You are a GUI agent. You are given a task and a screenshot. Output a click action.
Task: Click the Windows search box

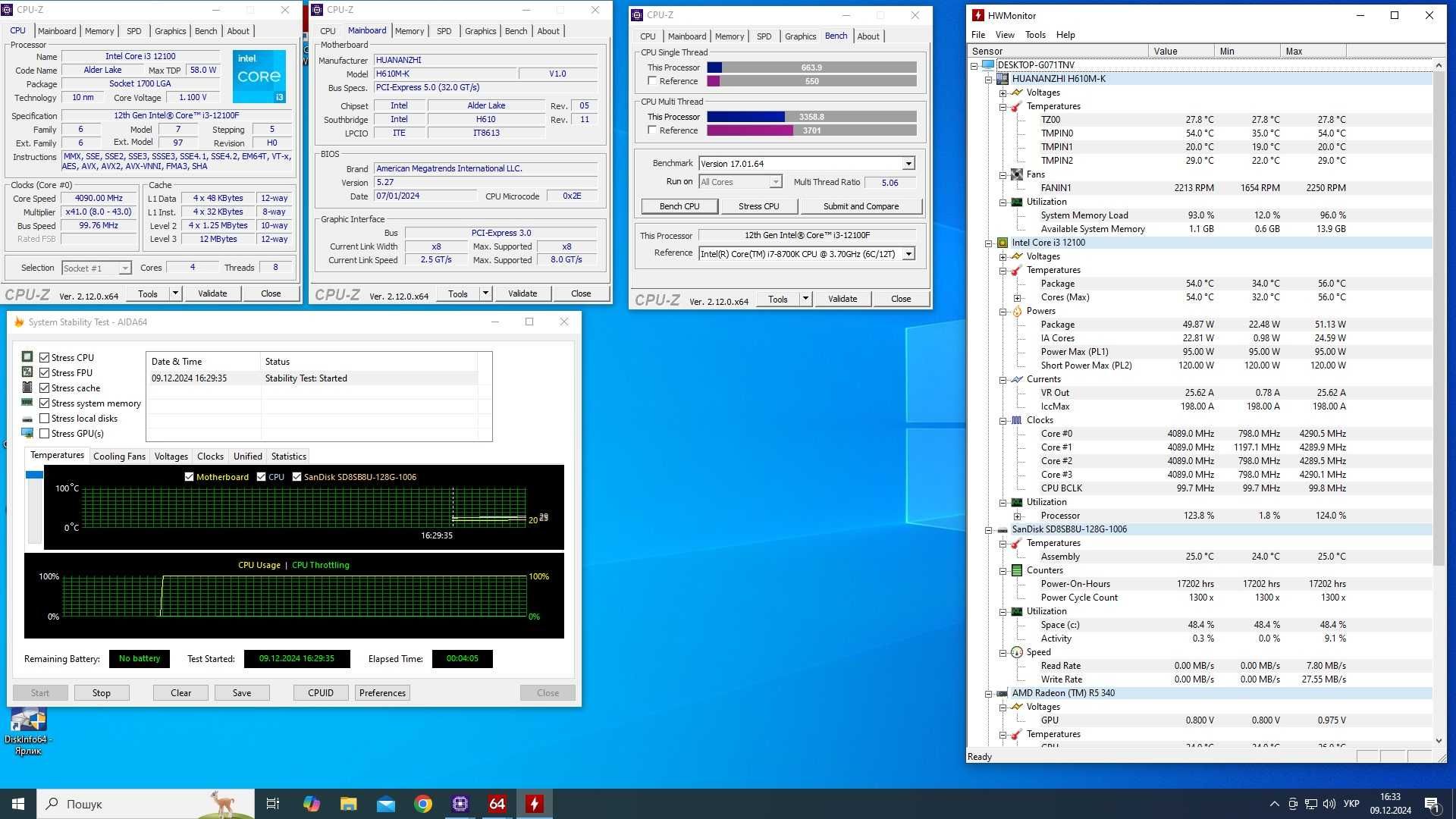146,804
